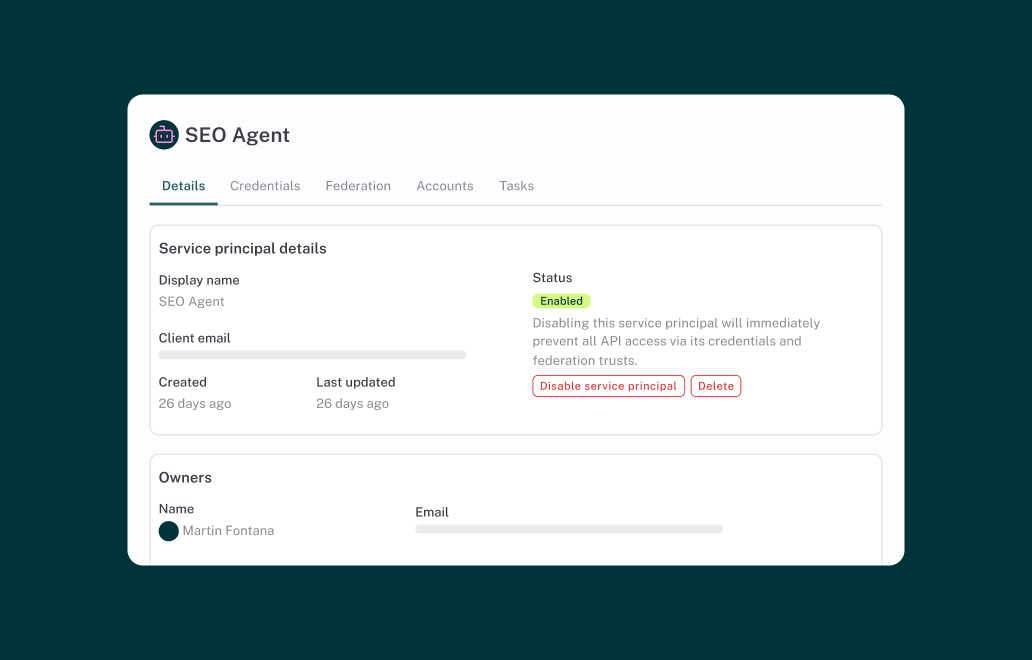Click the red Delete button
The height and width of the screenshot is (660, 1032).
click(716, 386)
